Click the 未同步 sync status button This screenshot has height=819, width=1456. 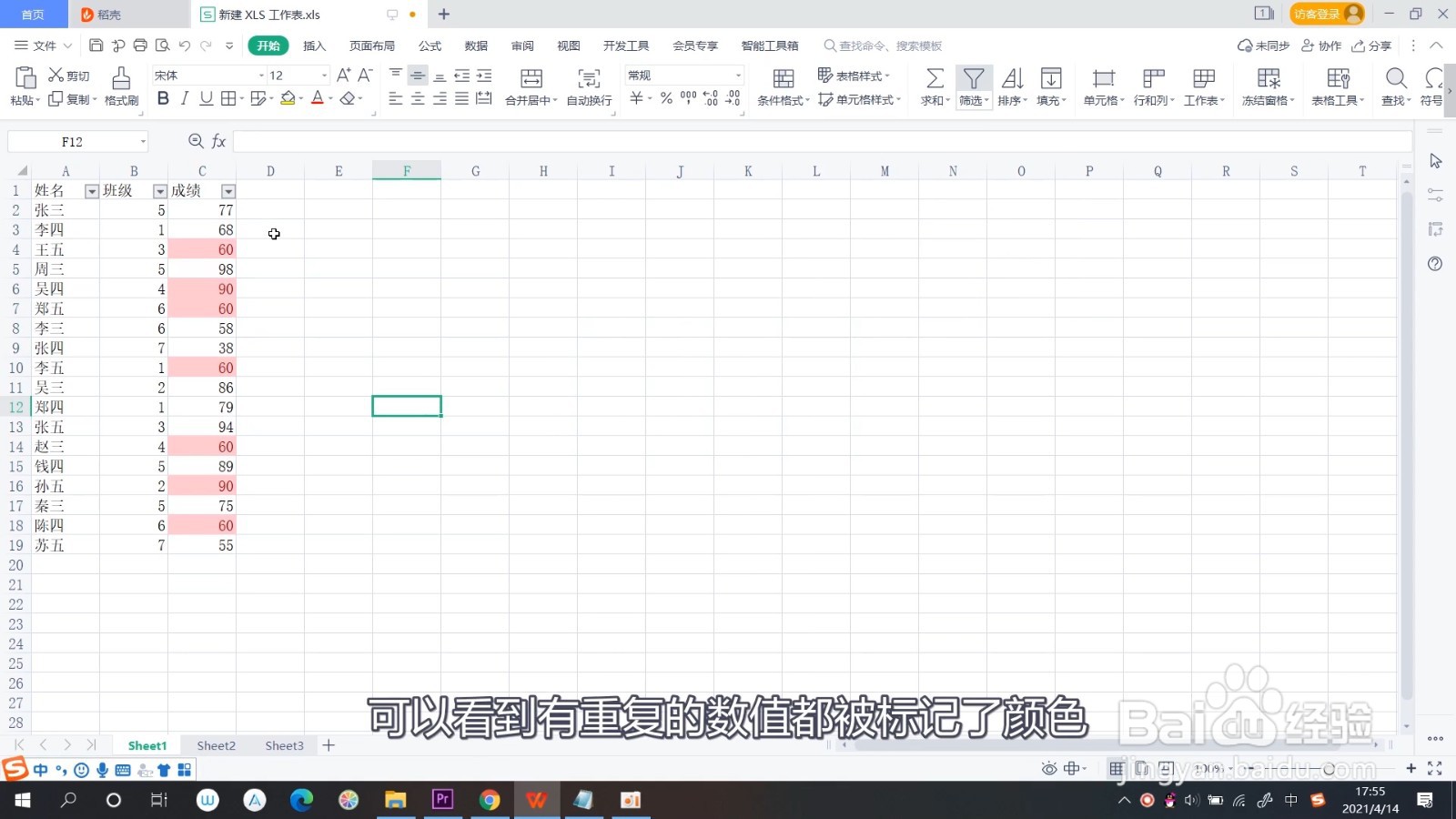coord(1264,45)
